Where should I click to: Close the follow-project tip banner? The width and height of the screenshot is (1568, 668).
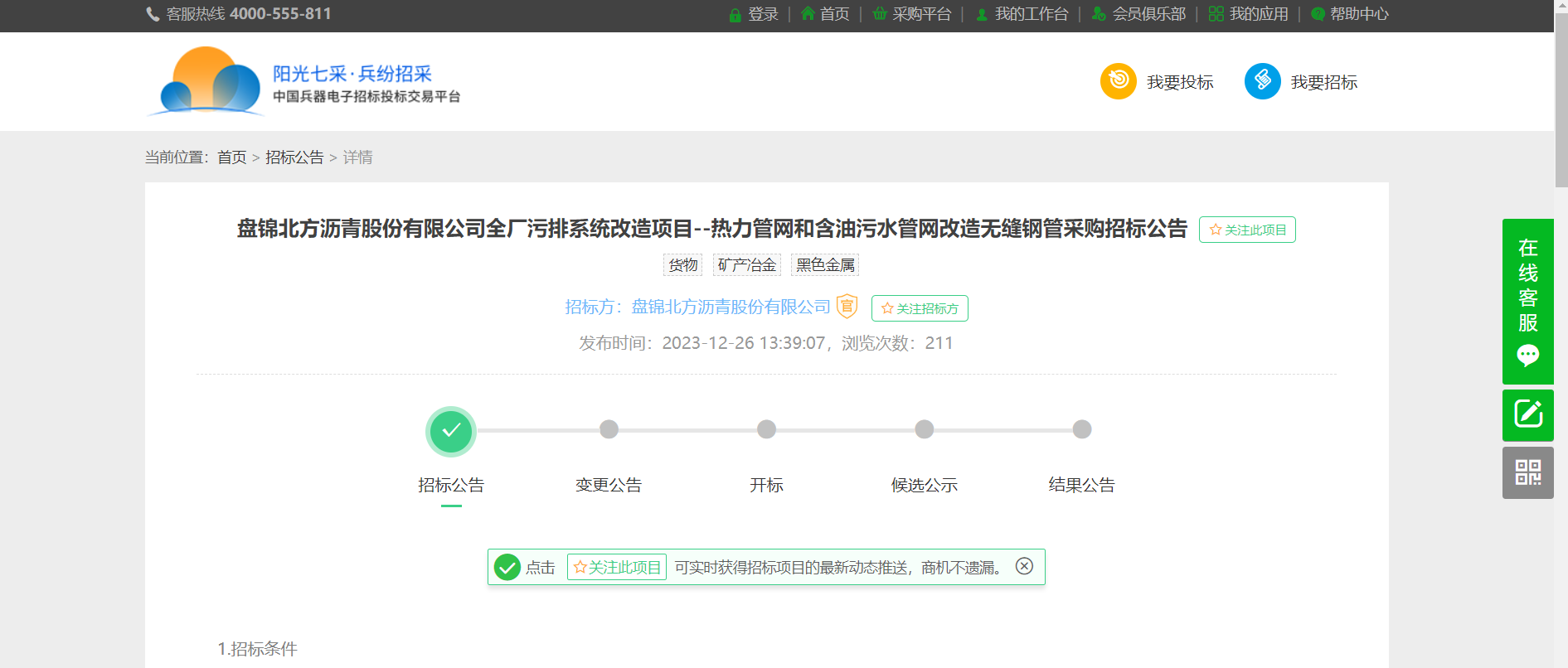[1025, 566]
